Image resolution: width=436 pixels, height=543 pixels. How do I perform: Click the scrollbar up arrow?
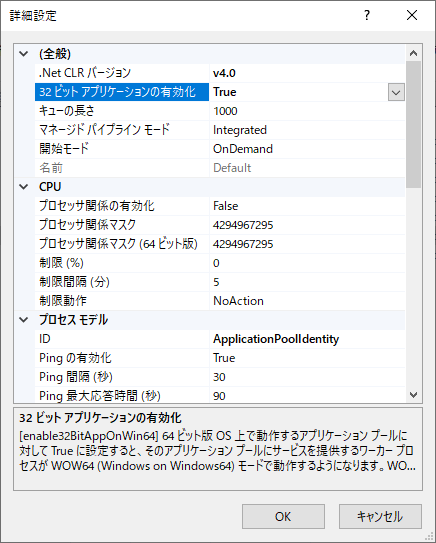pyautogui.click(x=413, y=53)
